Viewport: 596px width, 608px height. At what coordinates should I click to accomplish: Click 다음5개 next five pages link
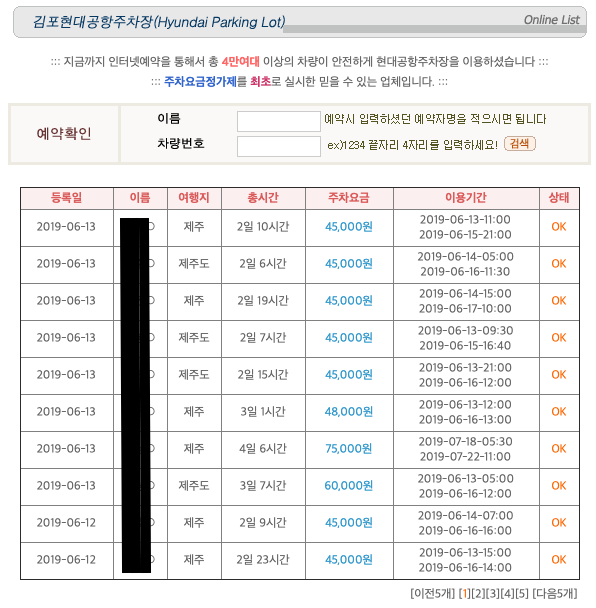555,593
